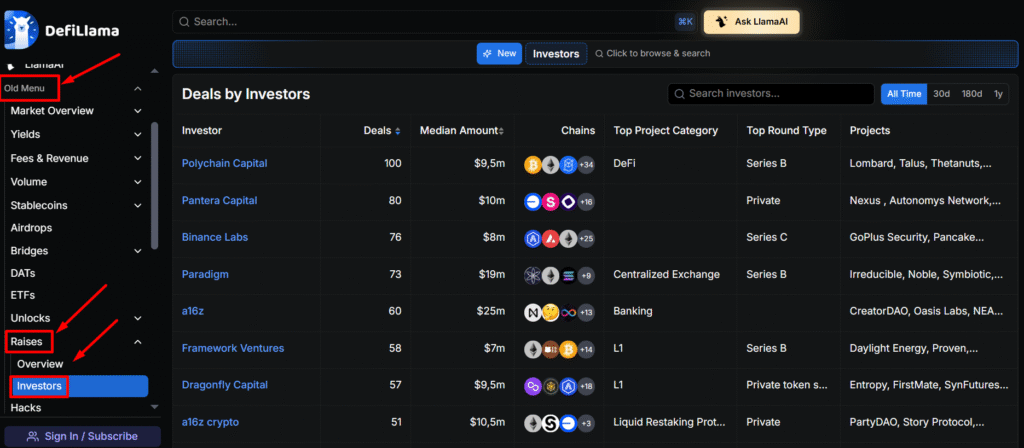Switch time range to 1y
The image size is (1024, 448).
(x=997, y=94)
